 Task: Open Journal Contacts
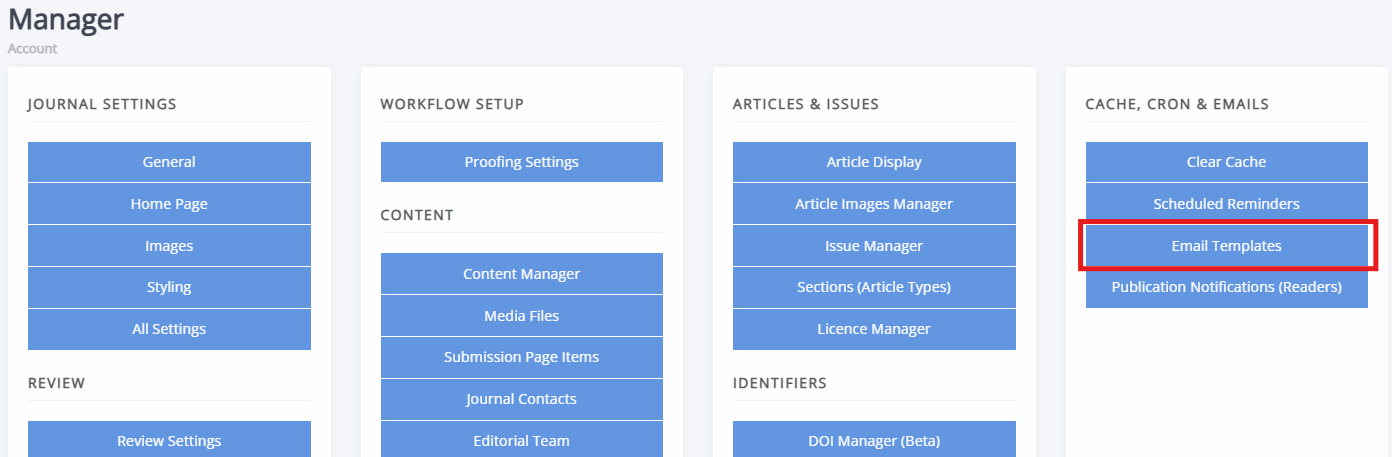tap(522, 399)
